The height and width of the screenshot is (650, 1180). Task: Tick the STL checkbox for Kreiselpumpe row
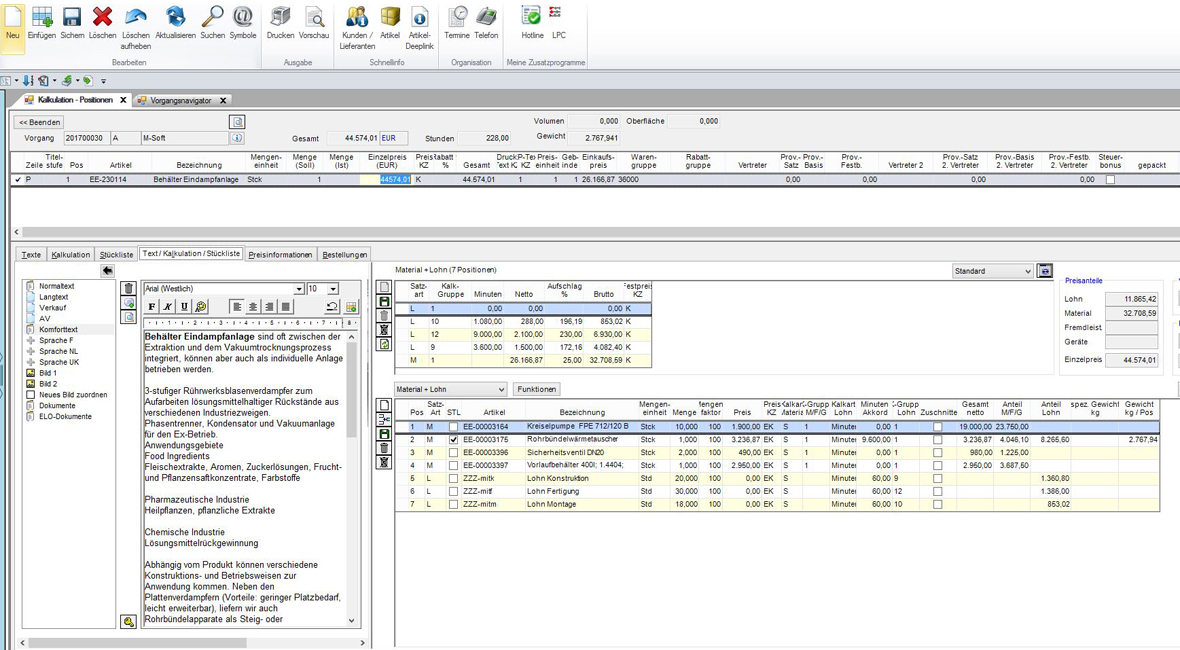[x=453, y=427]
